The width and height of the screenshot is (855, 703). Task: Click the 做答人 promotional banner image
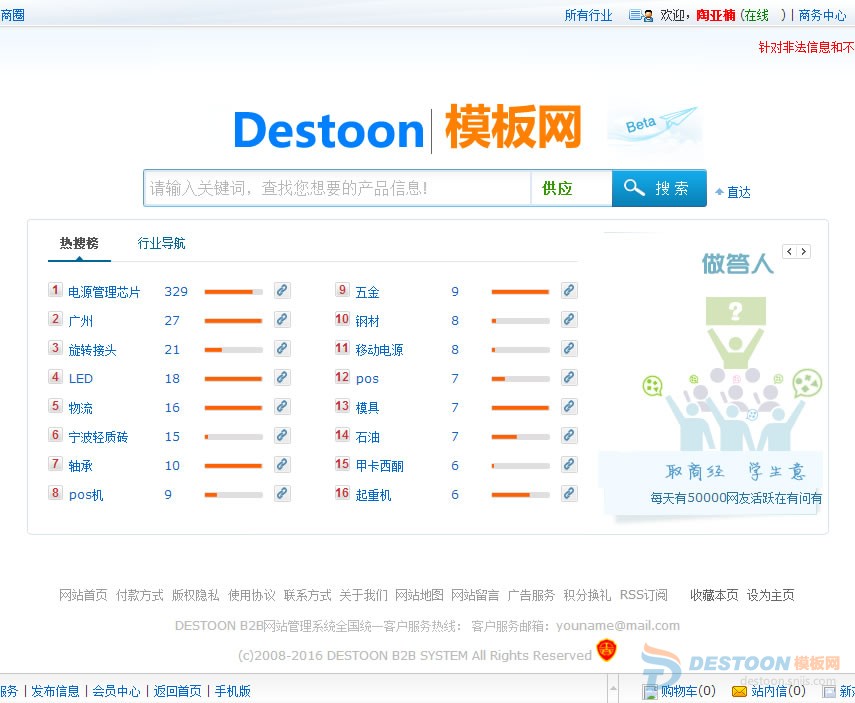tap(712, 375)
